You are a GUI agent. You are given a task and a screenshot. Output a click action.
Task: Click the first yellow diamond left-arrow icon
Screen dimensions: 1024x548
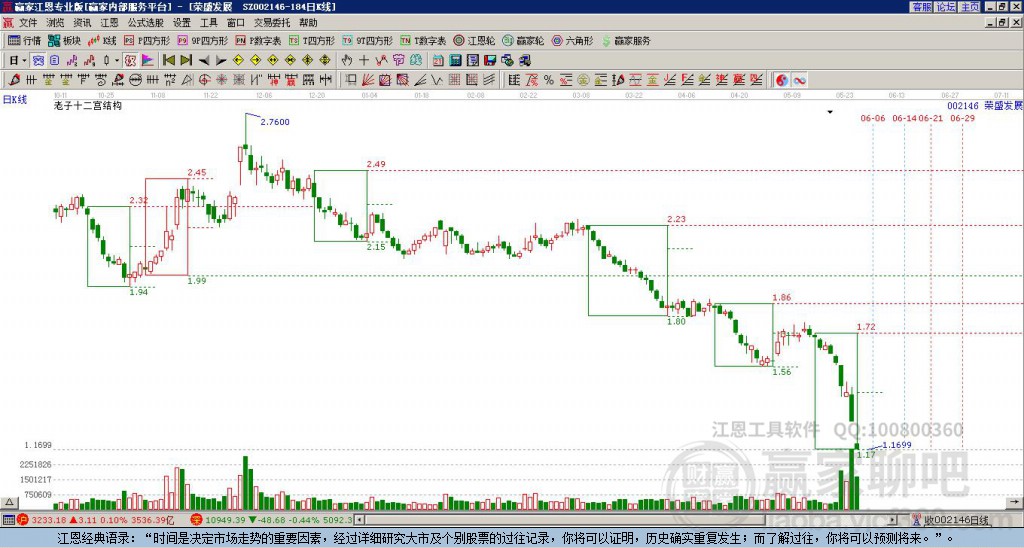(238, 61)
